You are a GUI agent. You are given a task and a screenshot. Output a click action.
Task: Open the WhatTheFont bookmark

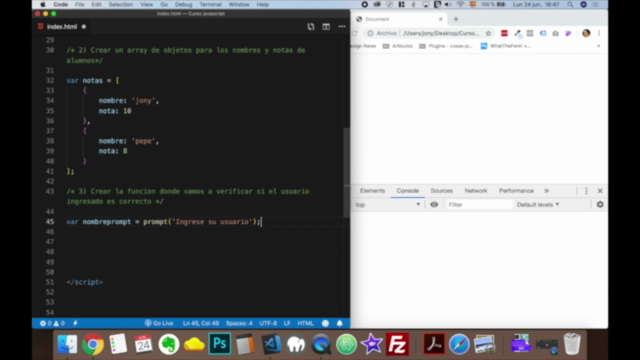(506, 46)
